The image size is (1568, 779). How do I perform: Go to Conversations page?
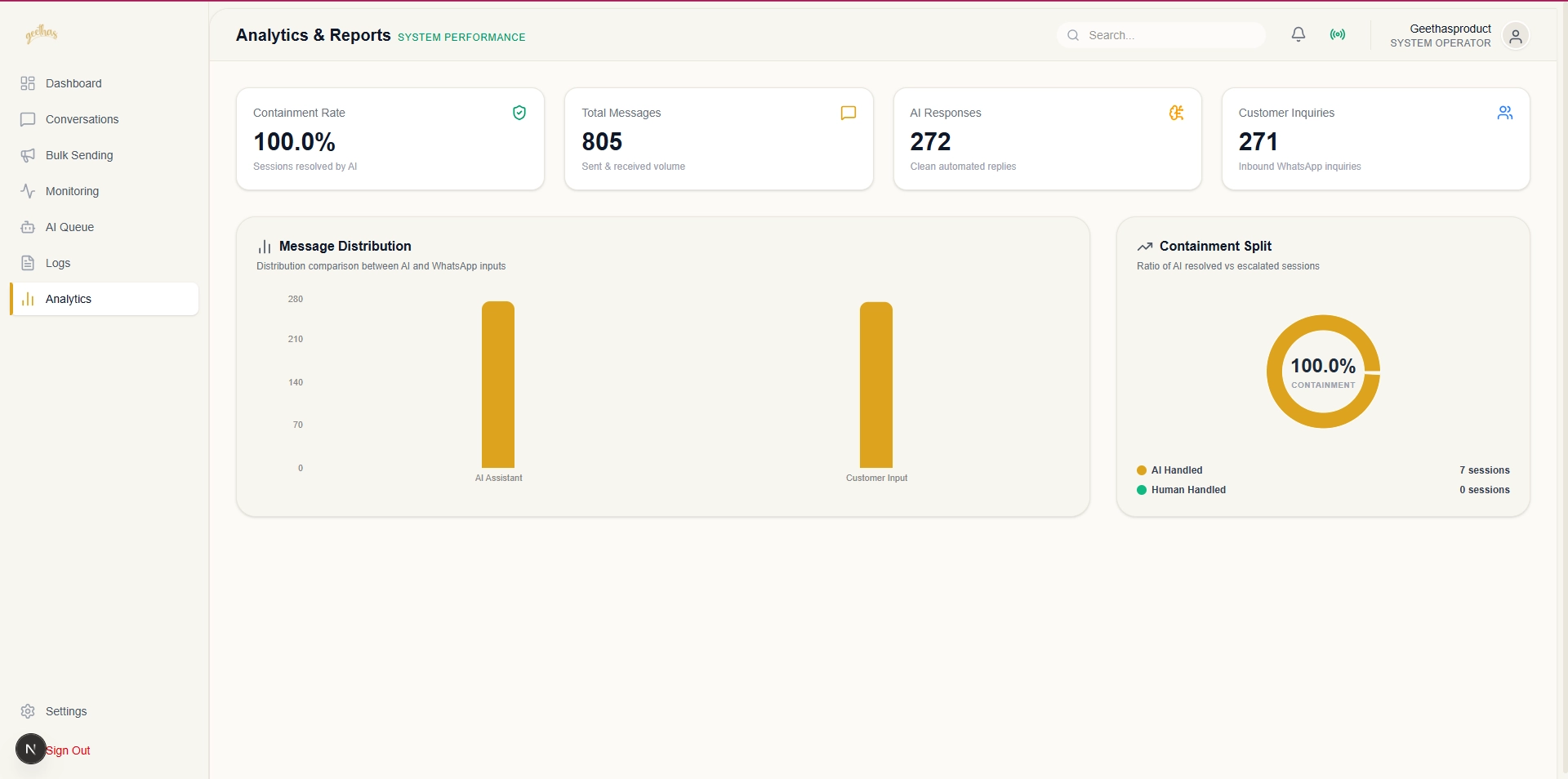pos(104,119)
